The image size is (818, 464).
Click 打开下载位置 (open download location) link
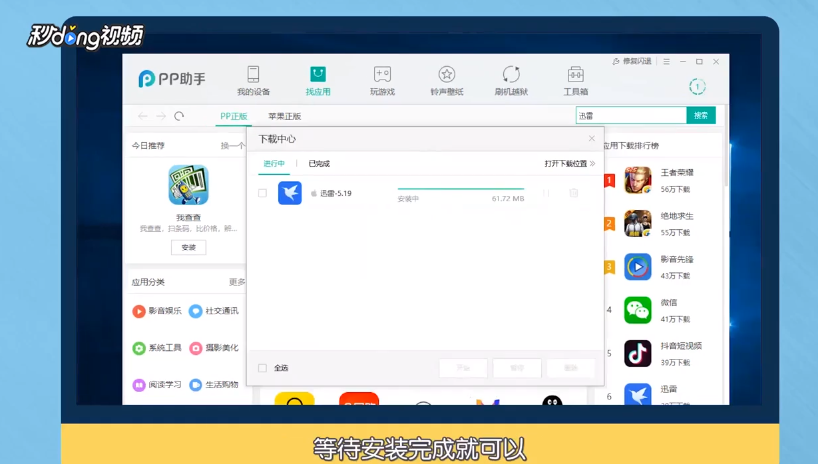[570, 164]
